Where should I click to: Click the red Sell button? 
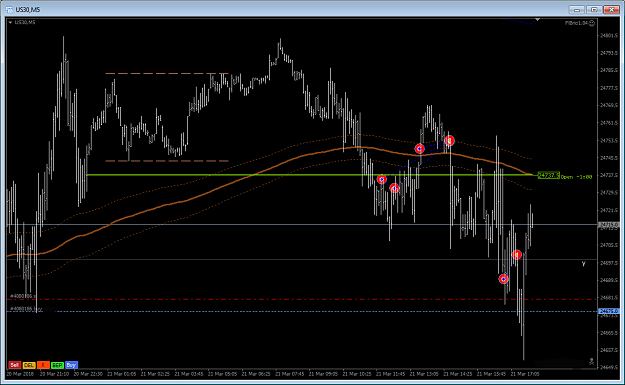tap(14, 365)
